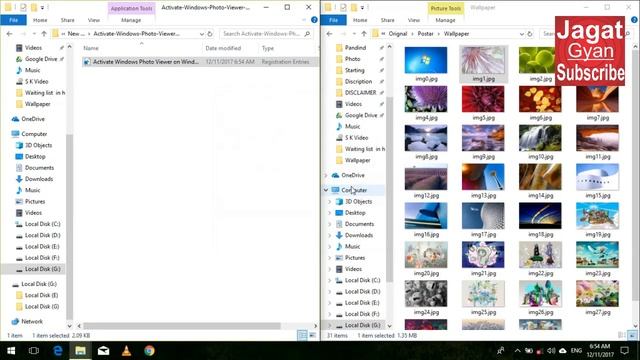This screenshot has height=360, width=640.
Task: Open help in the left Explorer window
Action: 314,20
